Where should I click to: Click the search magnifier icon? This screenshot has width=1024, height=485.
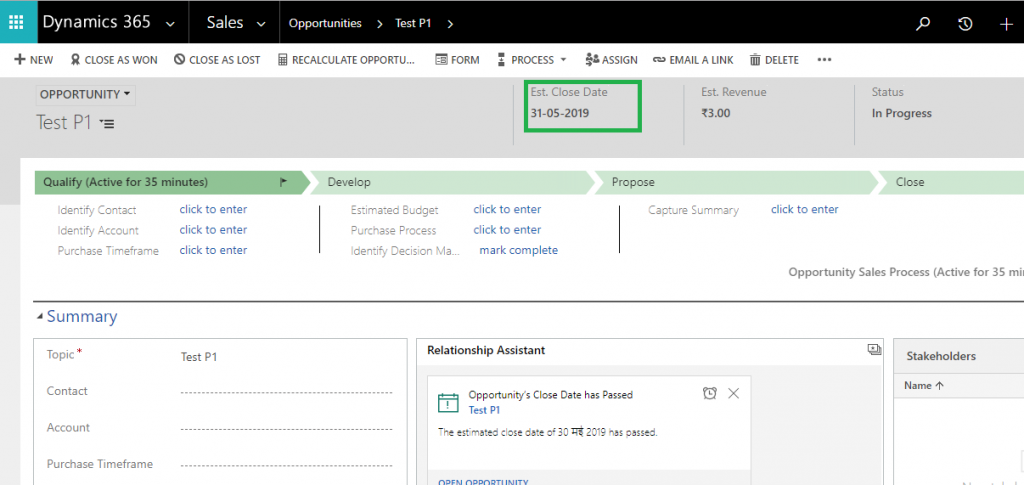pos(923,24)
